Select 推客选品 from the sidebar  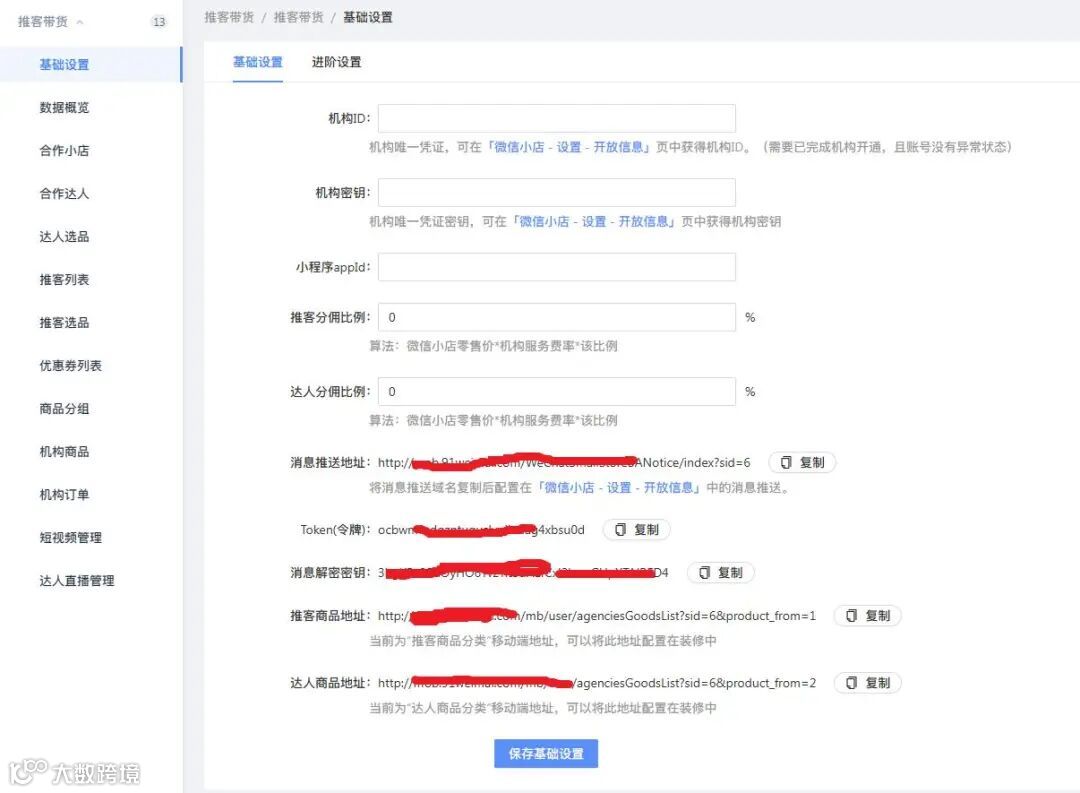(x=66, y=322)
